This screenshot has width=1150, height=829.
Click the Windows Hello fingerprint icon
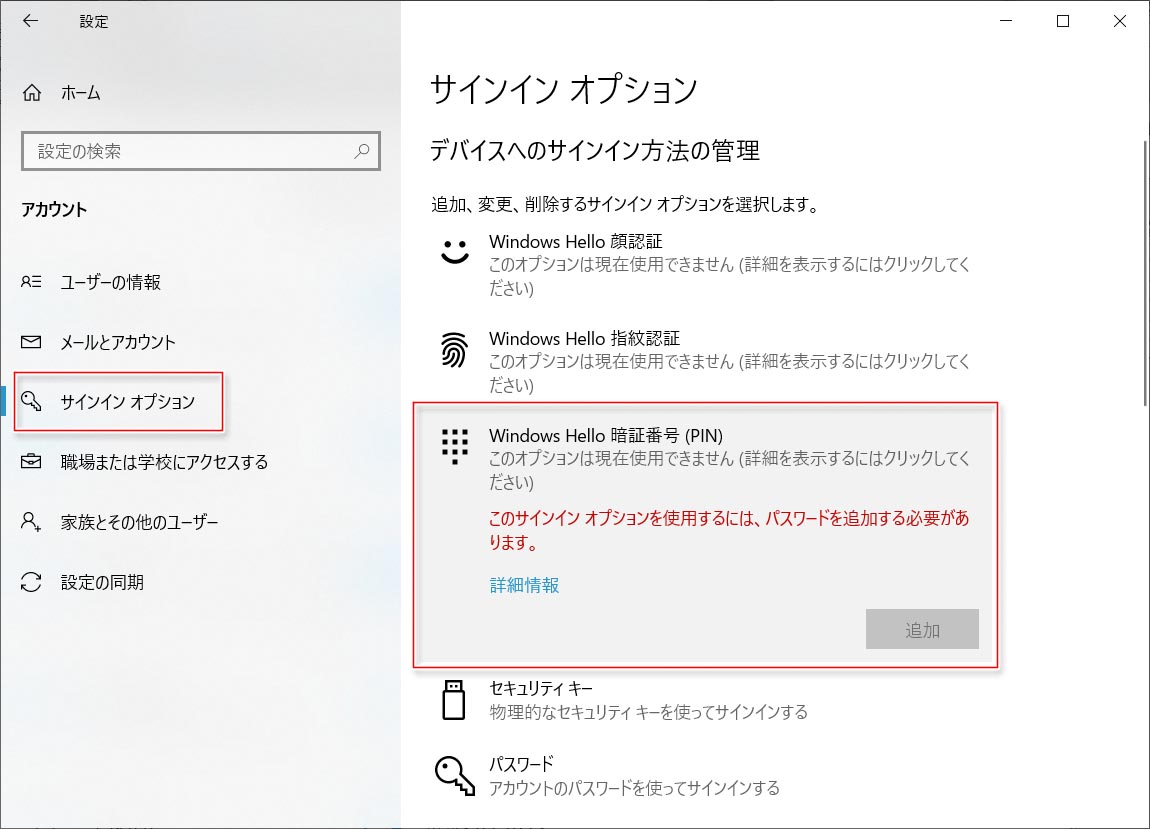455,349
